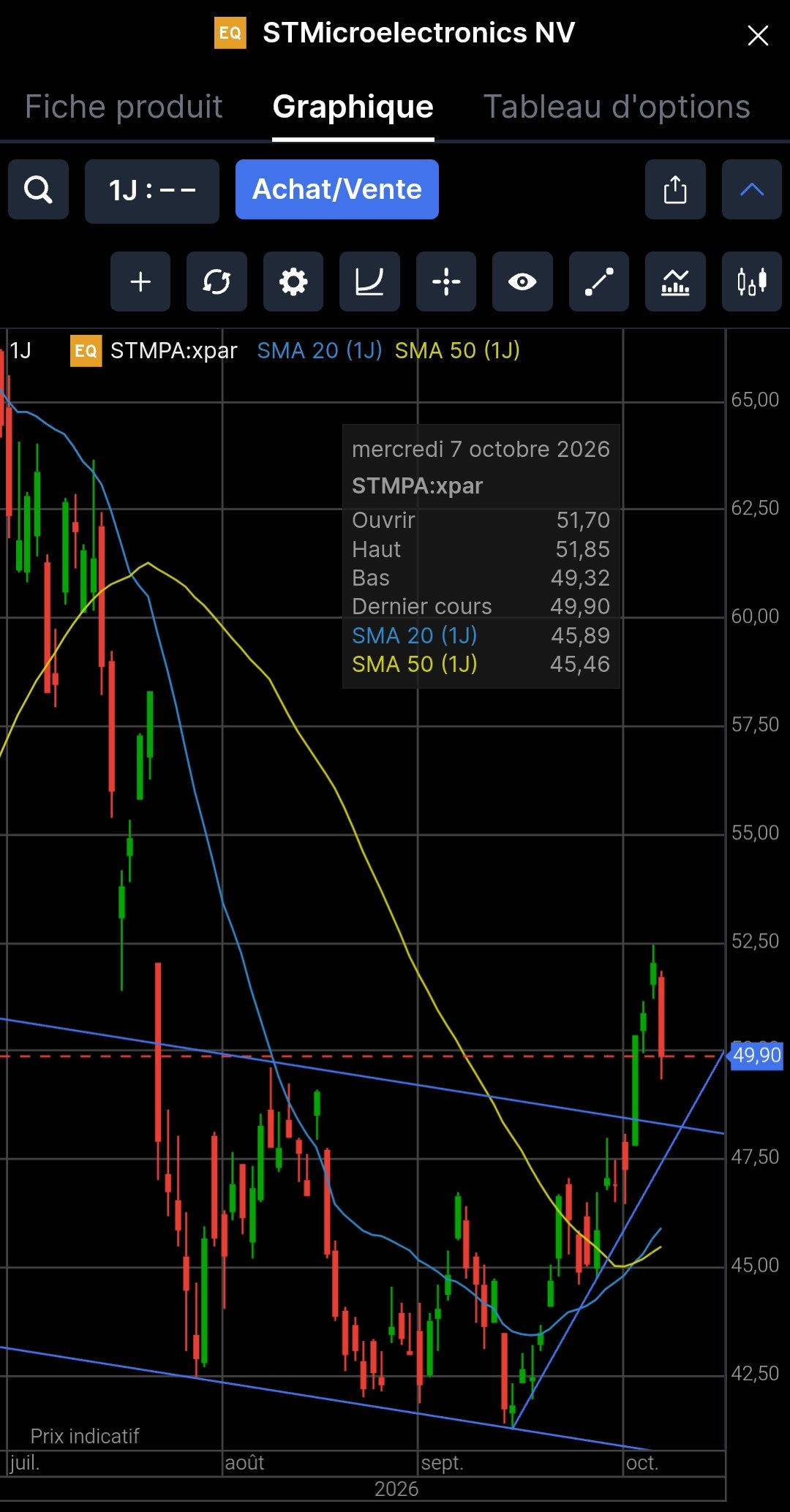Screen dimensions: 790x1512
Task: Click the 65,00 price axis label
Action: (755, 400)
